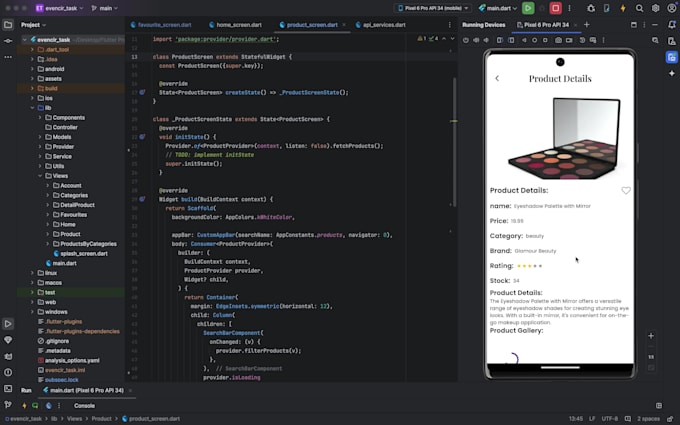
Task: Add a new running device with plus button
Action: click(586, 25)
